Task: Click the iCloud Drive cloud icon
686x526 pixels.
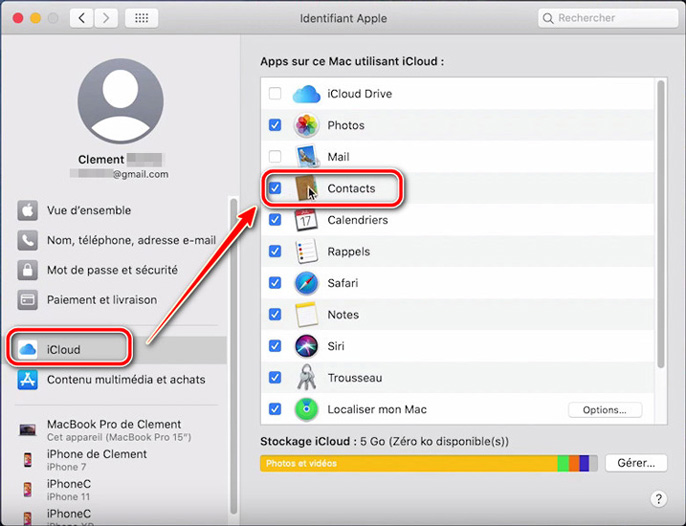Action: tap(306, 94)
